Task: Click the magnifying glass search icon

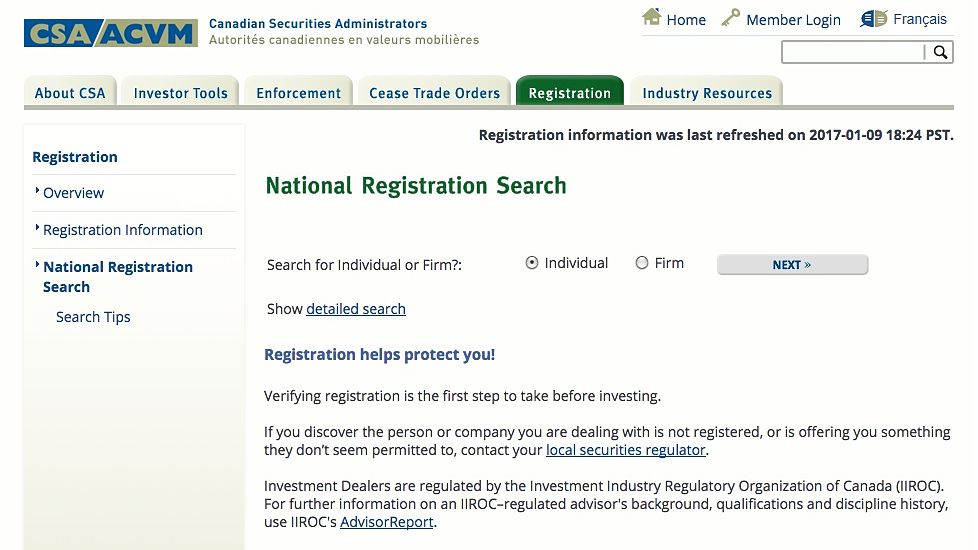Action: [x=940, y=52]
